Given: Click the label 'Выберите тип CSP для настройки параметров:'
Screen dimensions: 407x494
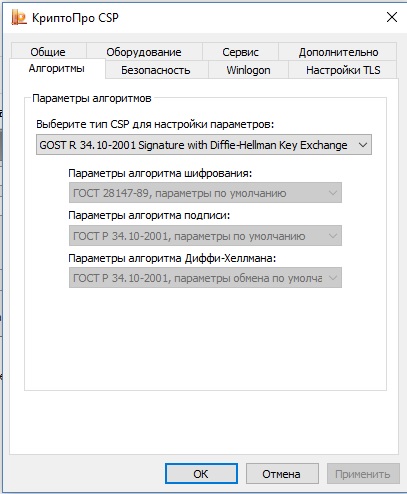Looking at the screenshot, I should 155,124.
